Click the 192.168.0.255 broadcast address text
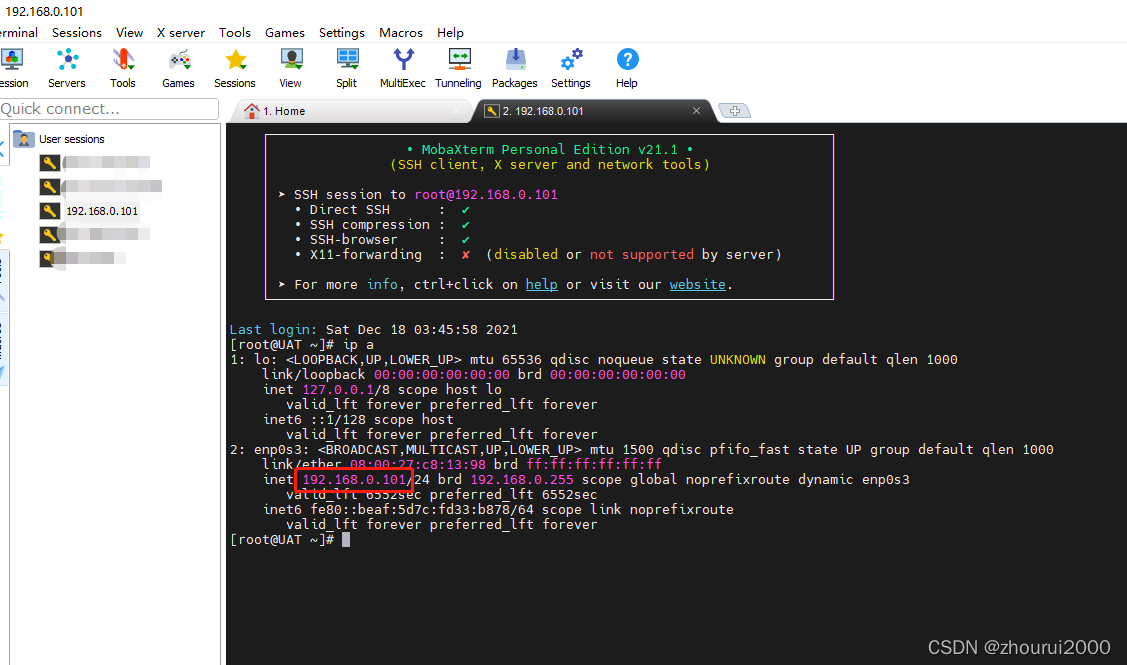 522,480
